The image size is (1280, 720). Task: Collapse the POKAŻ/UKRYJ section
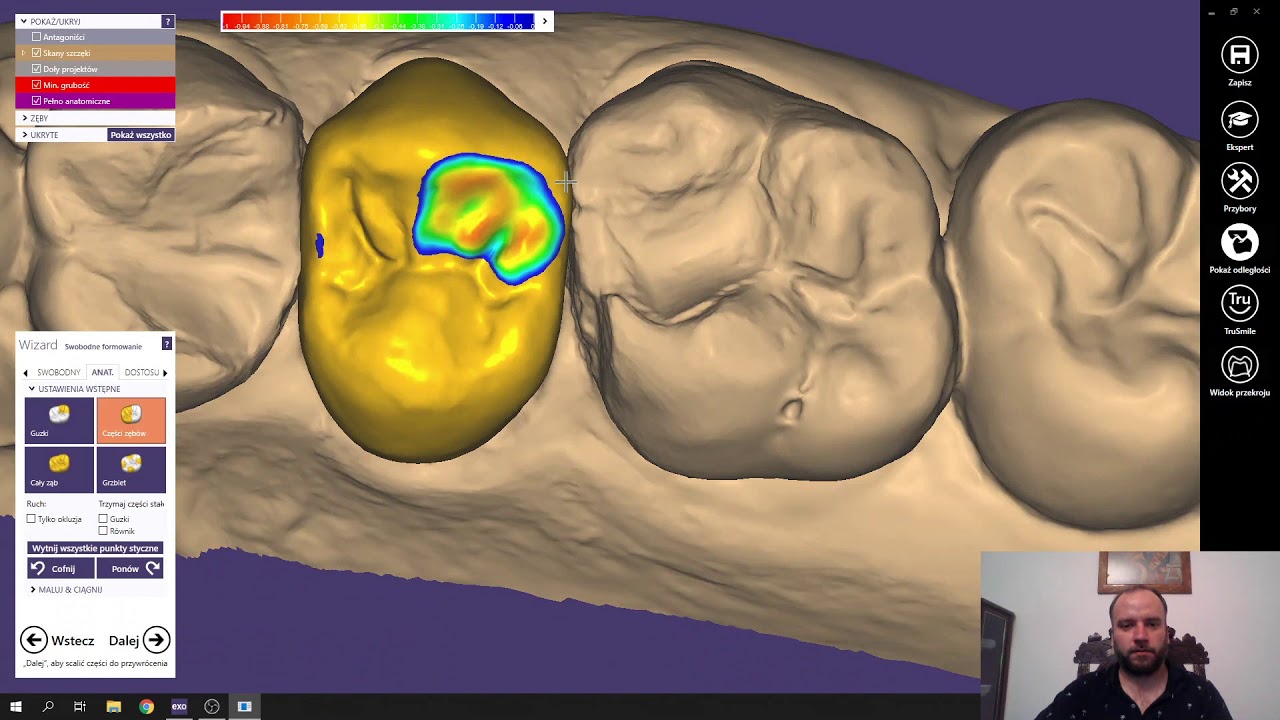pos(23,21)
